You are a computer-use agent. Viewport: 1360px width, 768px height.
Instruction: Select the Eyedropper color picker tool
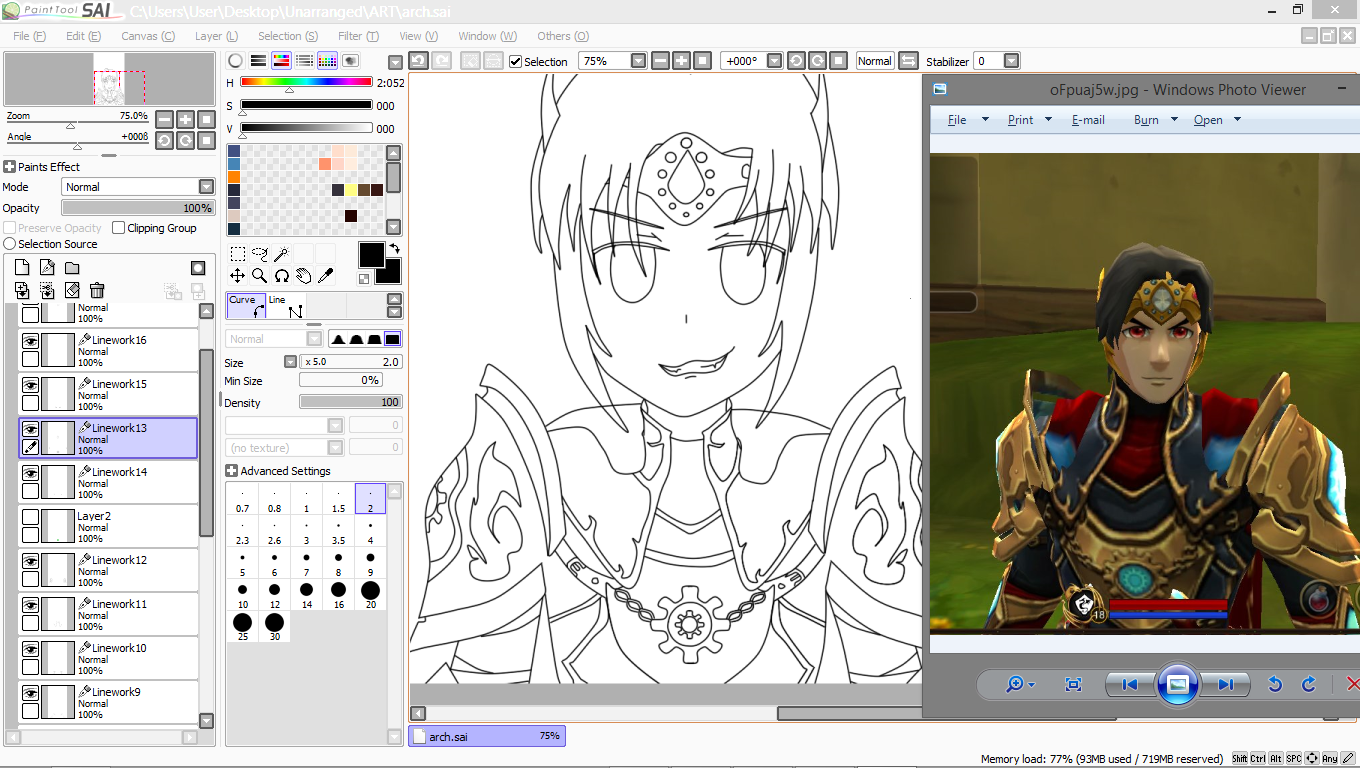(325, 276)
